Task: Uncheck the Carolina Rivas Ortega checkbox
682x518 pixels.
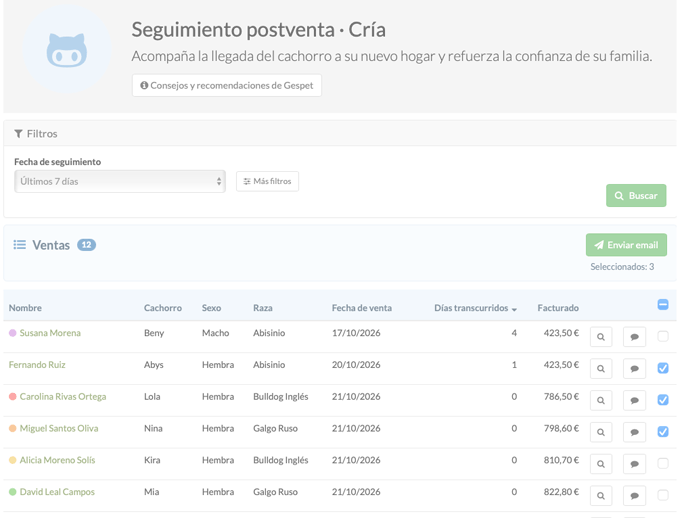Action: [x=663, y=400]
